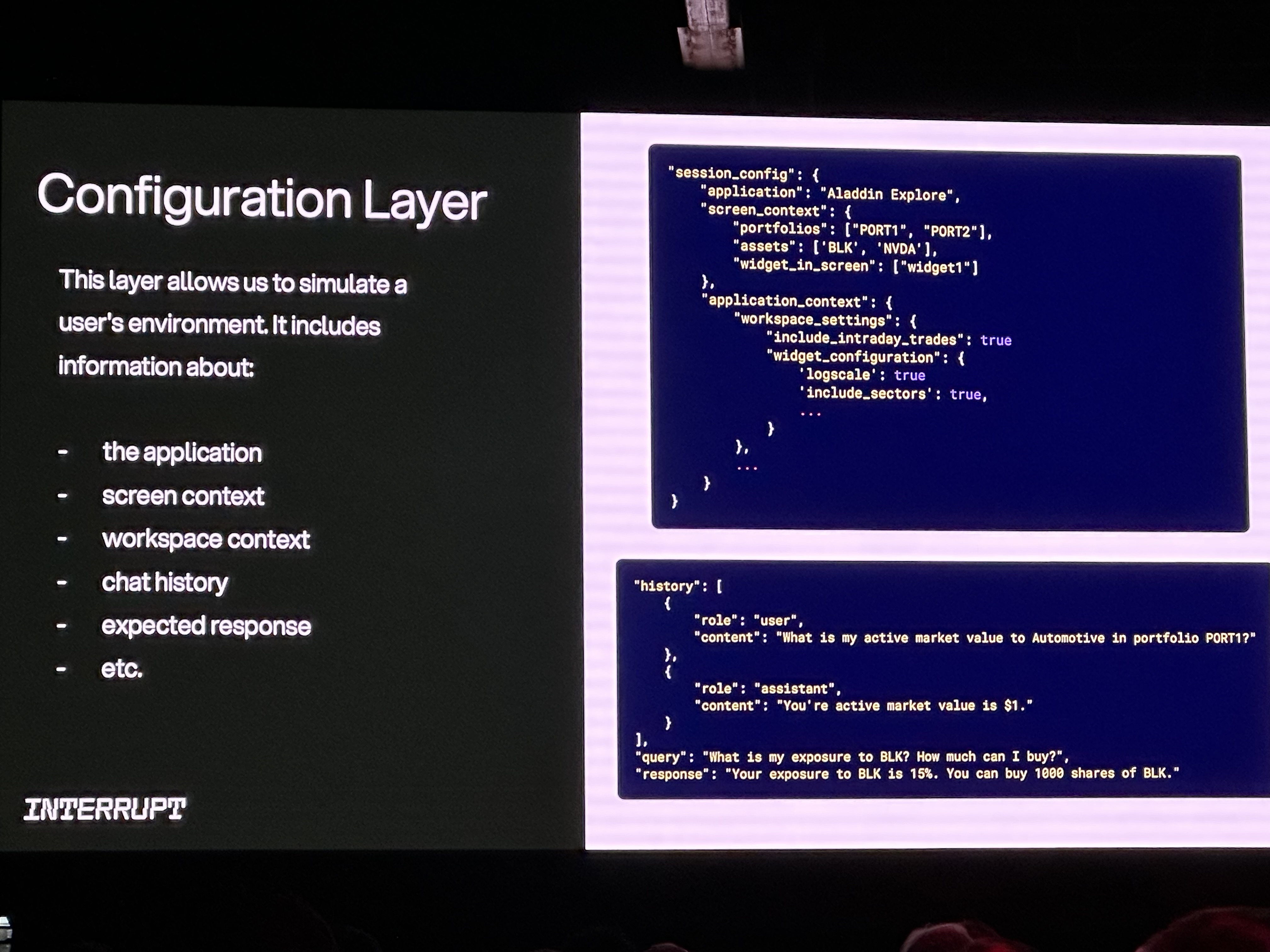Select the bullet "the application"
The width and height of the screenshot is (1270, 952).
point(182,452)
